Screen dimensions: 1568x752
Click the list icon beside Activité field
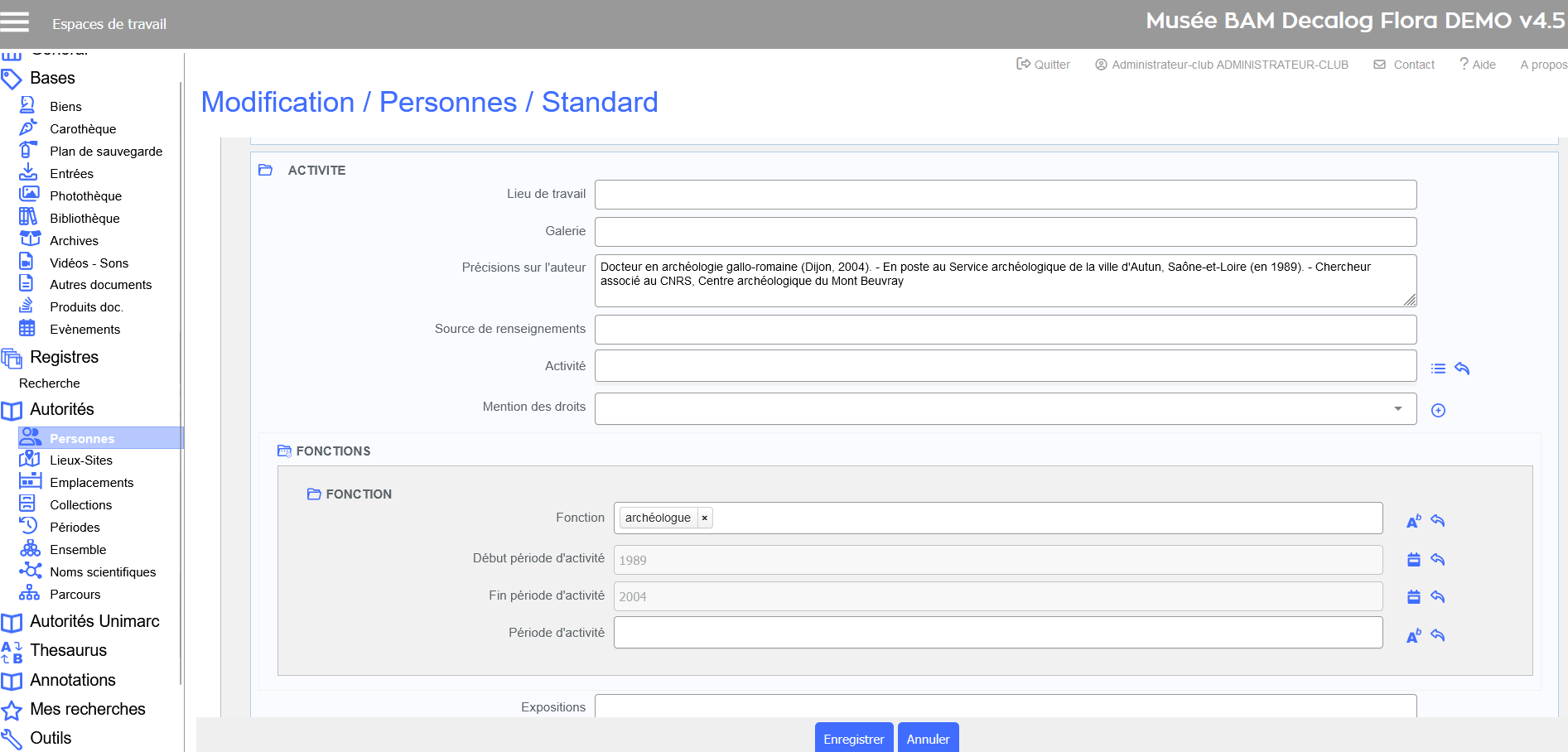(x=1438, y=369)
